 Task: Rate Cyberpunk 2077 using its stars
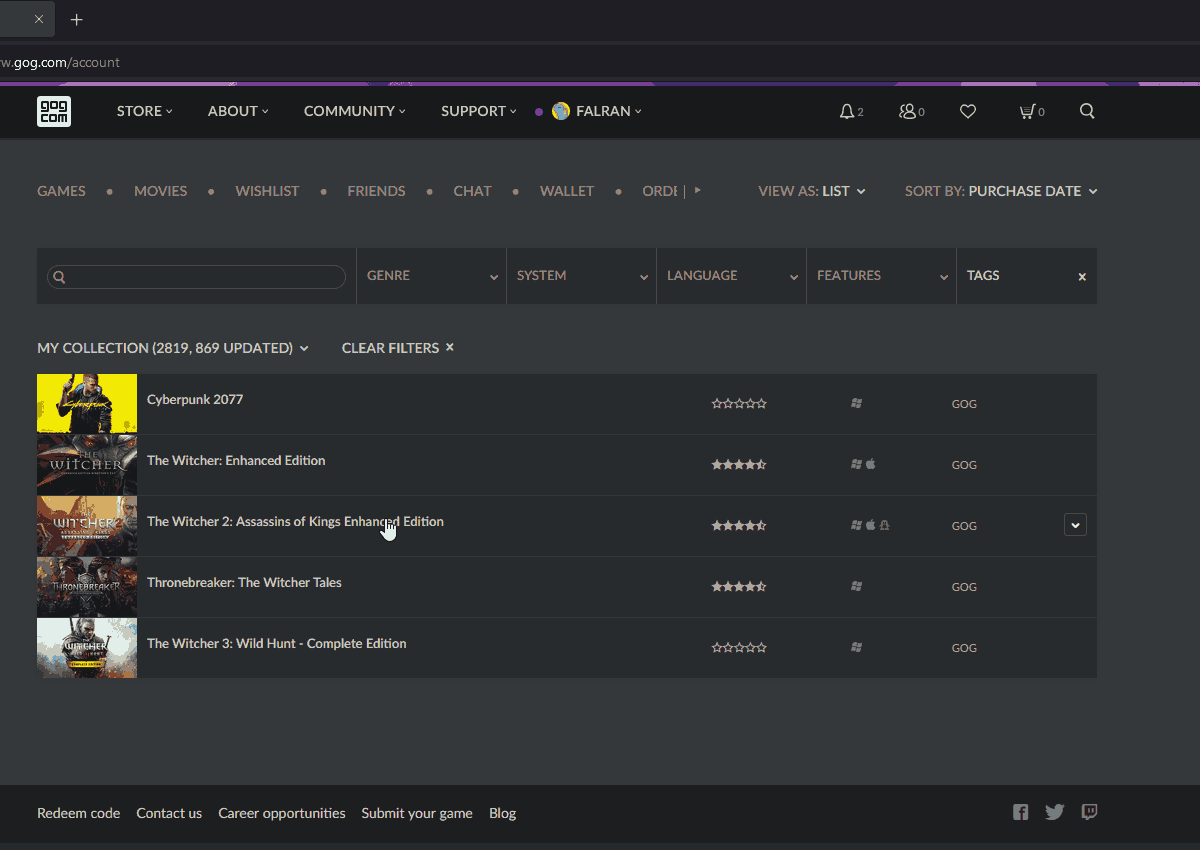(x=739, y=404)
